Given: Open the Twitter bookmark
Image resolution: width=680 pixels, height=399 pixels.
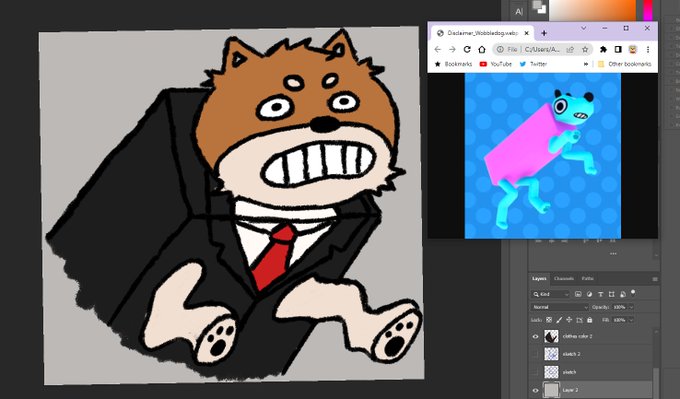Looking at the screenshot, I should click(x=533, y=64).
